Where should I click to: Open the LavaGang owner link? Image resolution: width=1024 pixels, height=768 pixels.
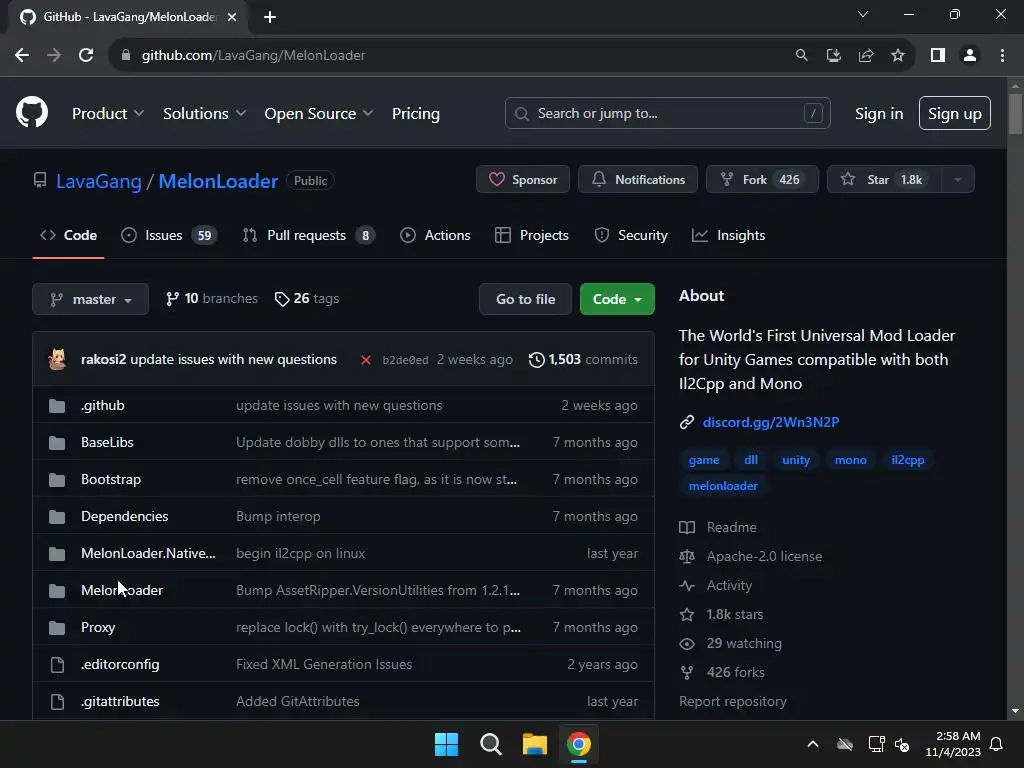tap(99, 181)
